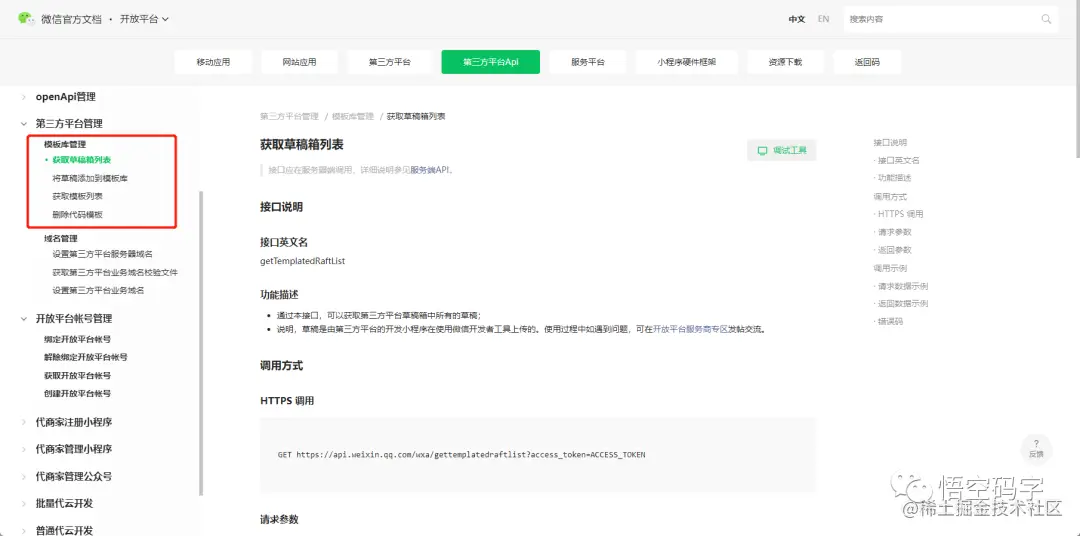Viewport: 1080px width, 536px height.
Task: Click the 模板库管理 sidebar heading
Action: [x=65, y=145]
